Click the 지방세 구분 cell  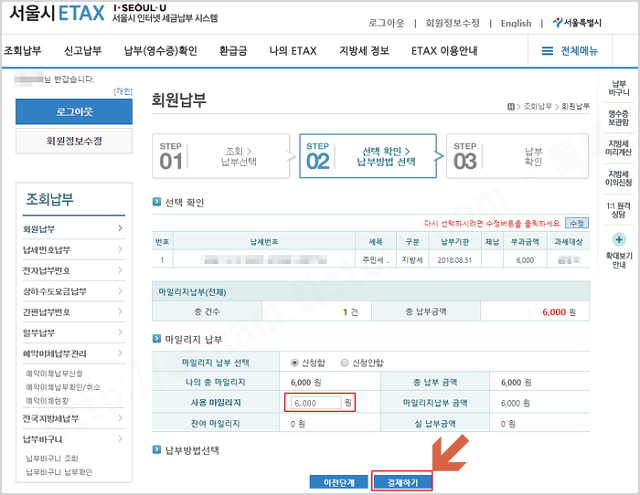click(412, 260)
